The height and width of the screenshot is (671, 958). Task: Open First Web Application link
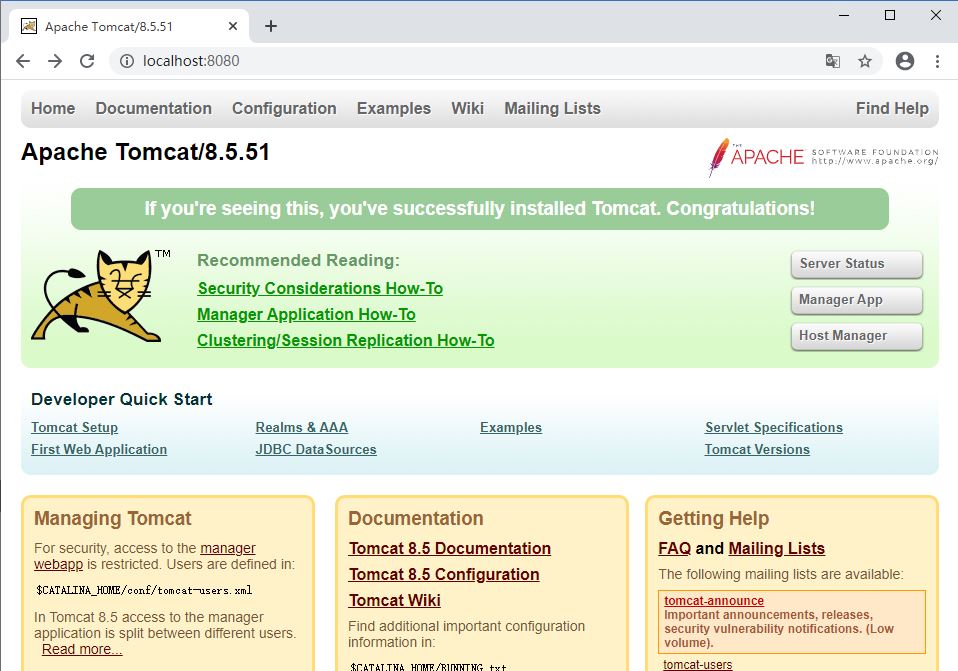99,450
